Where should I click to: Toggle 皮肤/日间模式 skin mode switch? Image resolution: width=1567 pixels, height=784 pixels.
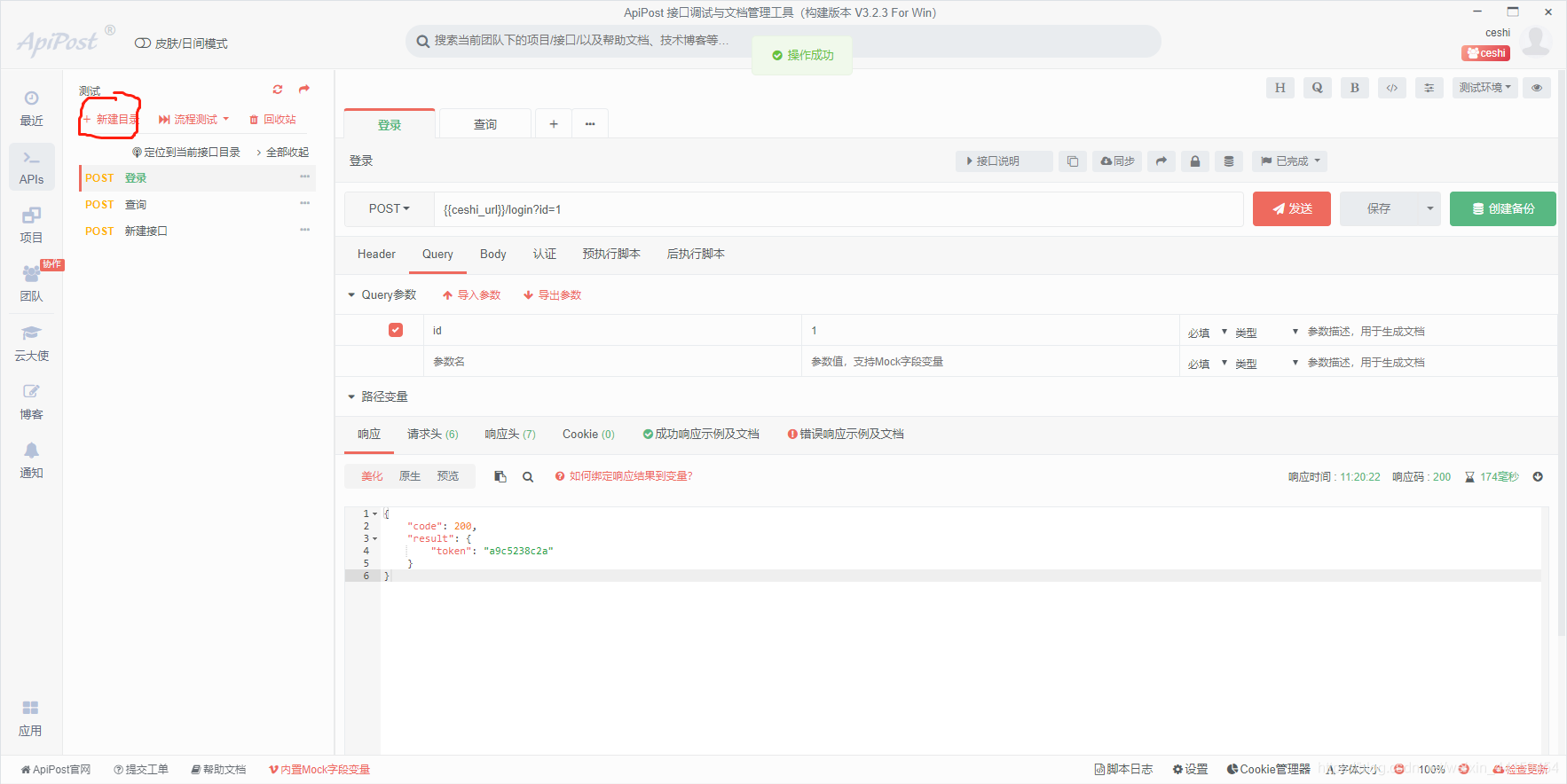tap(142, 43)
